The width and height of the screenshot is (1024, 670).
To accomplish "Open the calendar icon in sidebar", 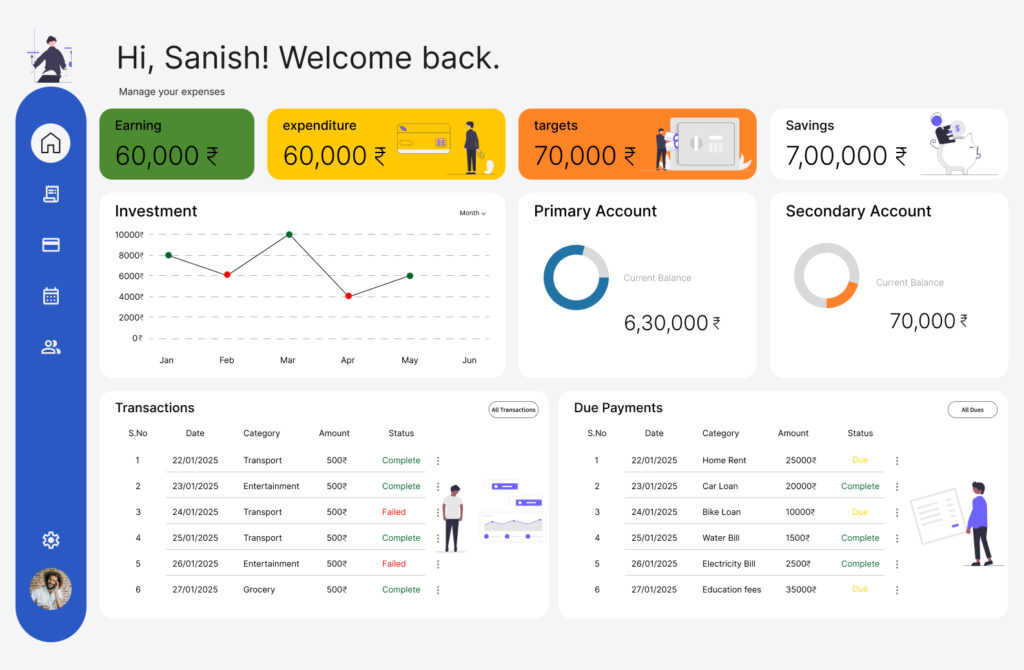I will pyautogui.click(x=51, y=296).
